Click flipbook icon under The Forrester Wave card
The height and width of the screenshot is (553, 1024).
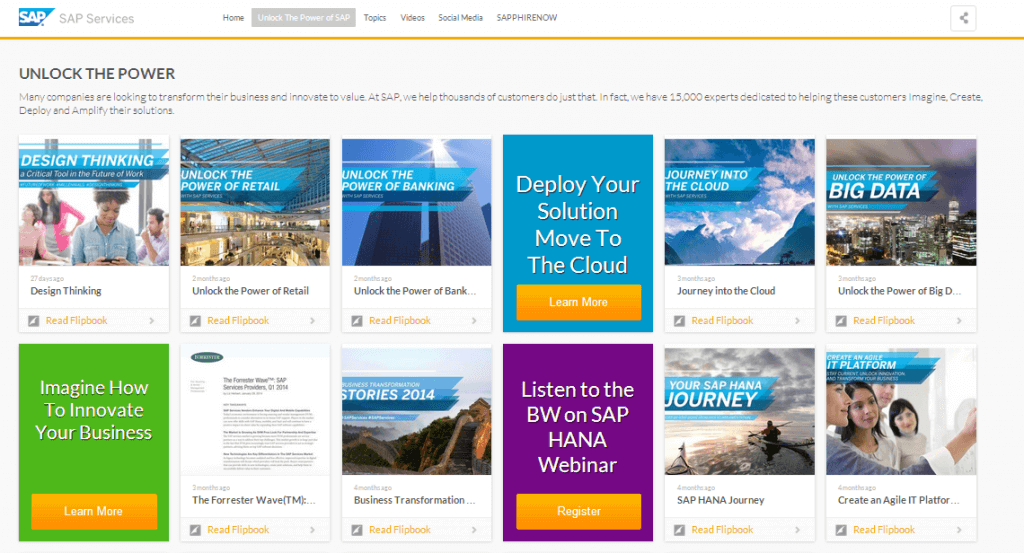tap(196, 530)
